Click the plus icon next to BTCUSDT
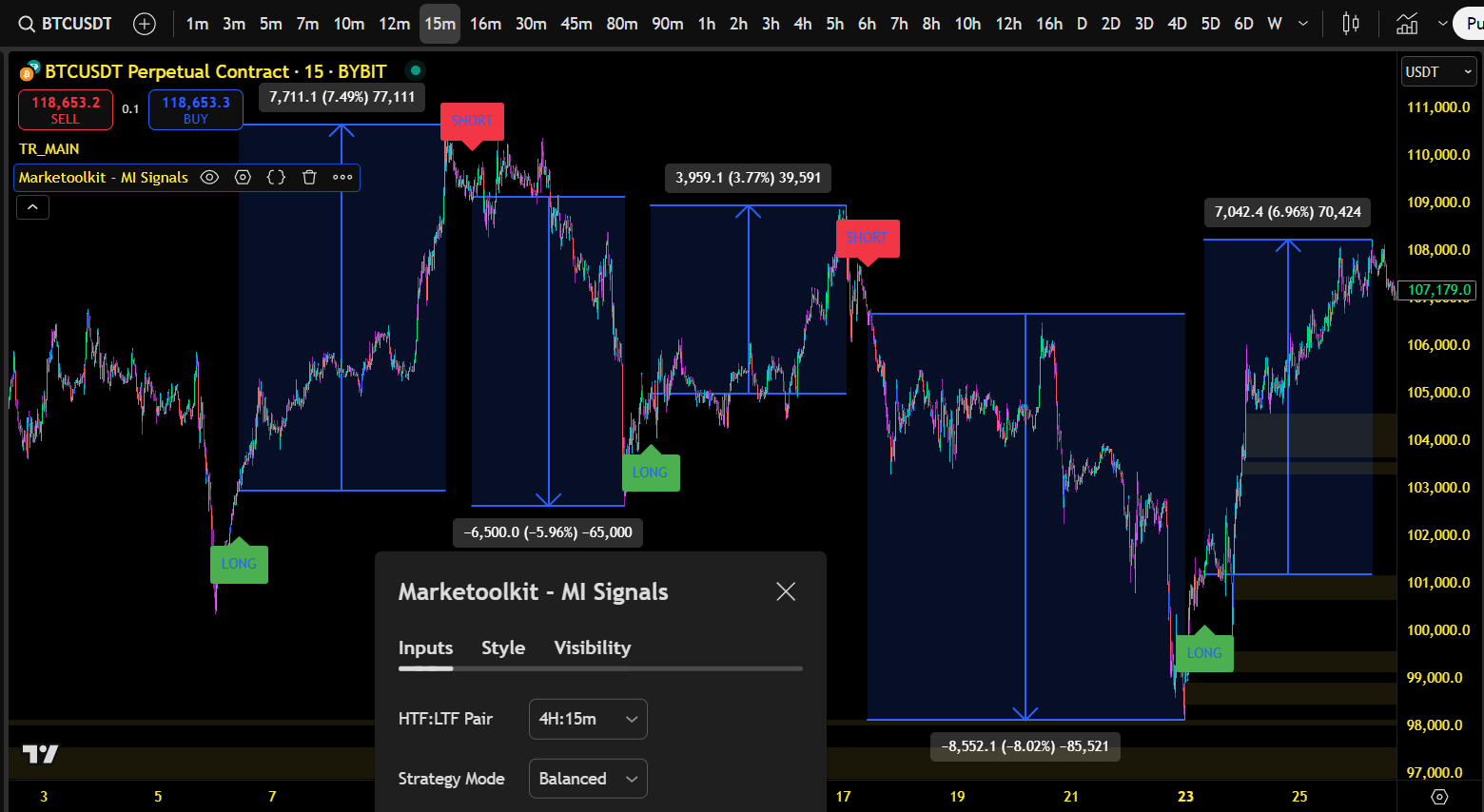 point(144,24)
